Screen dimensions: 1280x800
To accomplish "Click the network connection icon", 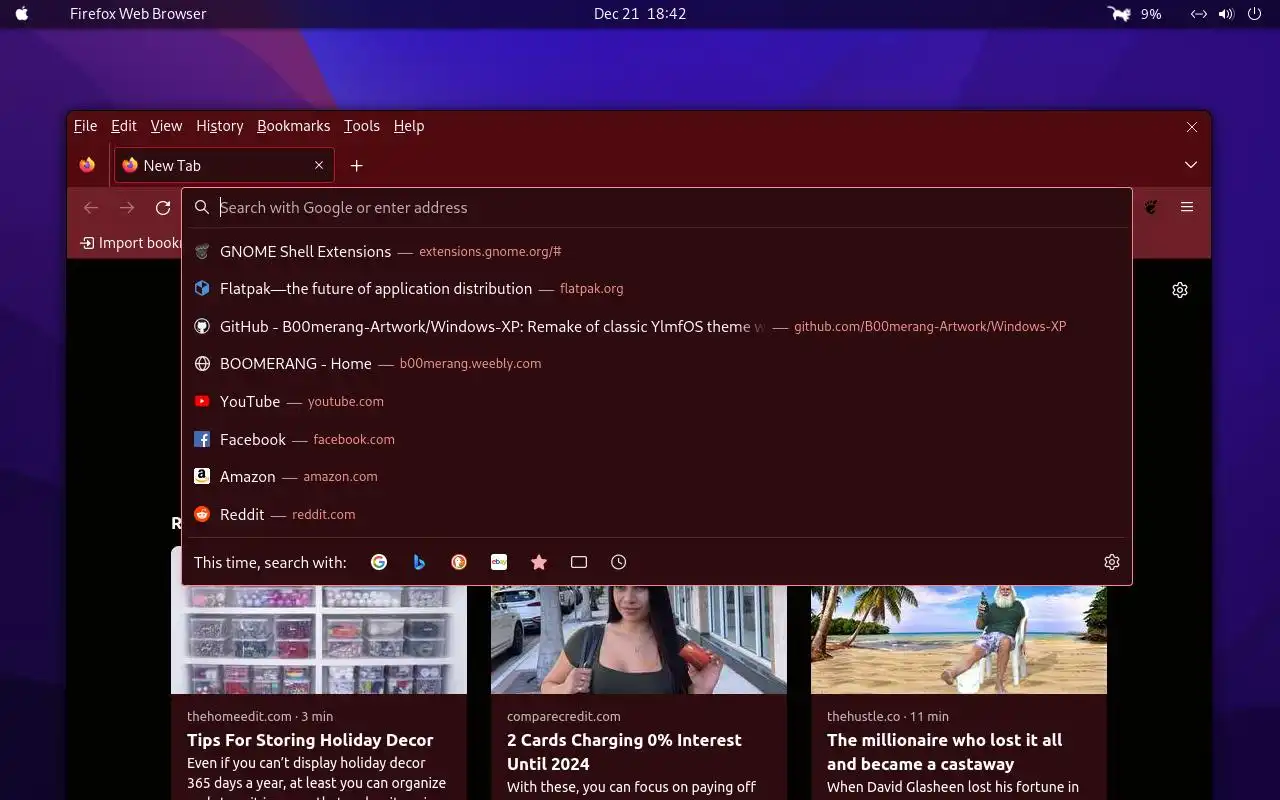I will click(x=1198, y=14).
